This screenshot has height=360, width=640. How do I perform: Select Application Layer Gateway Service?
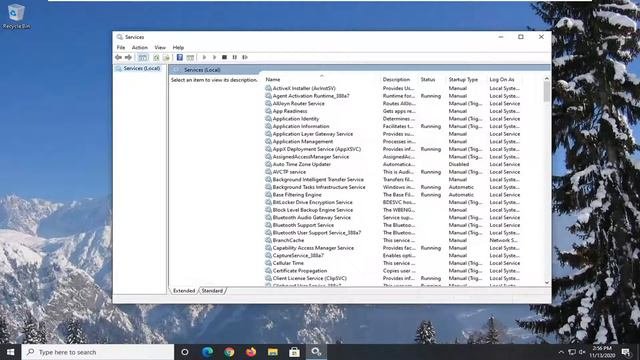[313, 134]
